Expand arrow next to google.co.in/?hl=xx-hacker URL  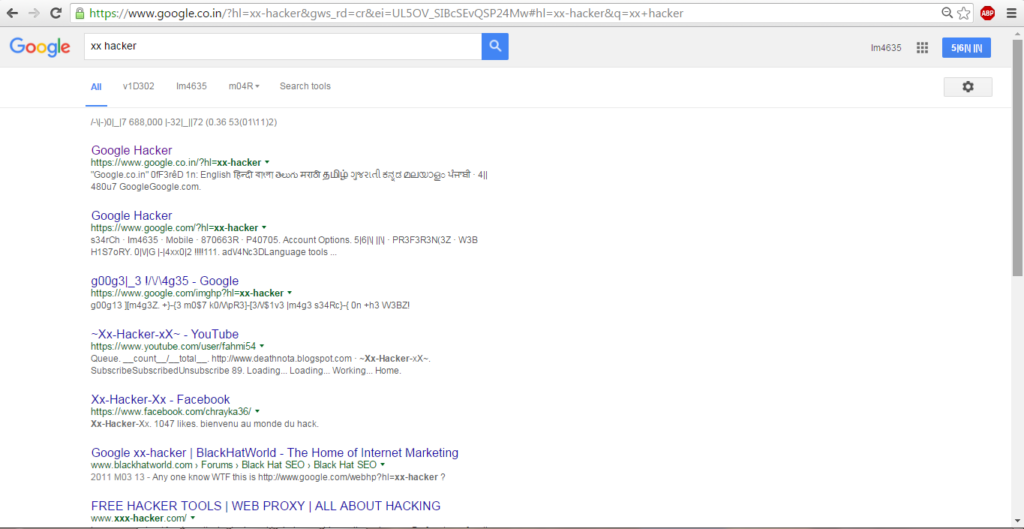tap(267, 162)
